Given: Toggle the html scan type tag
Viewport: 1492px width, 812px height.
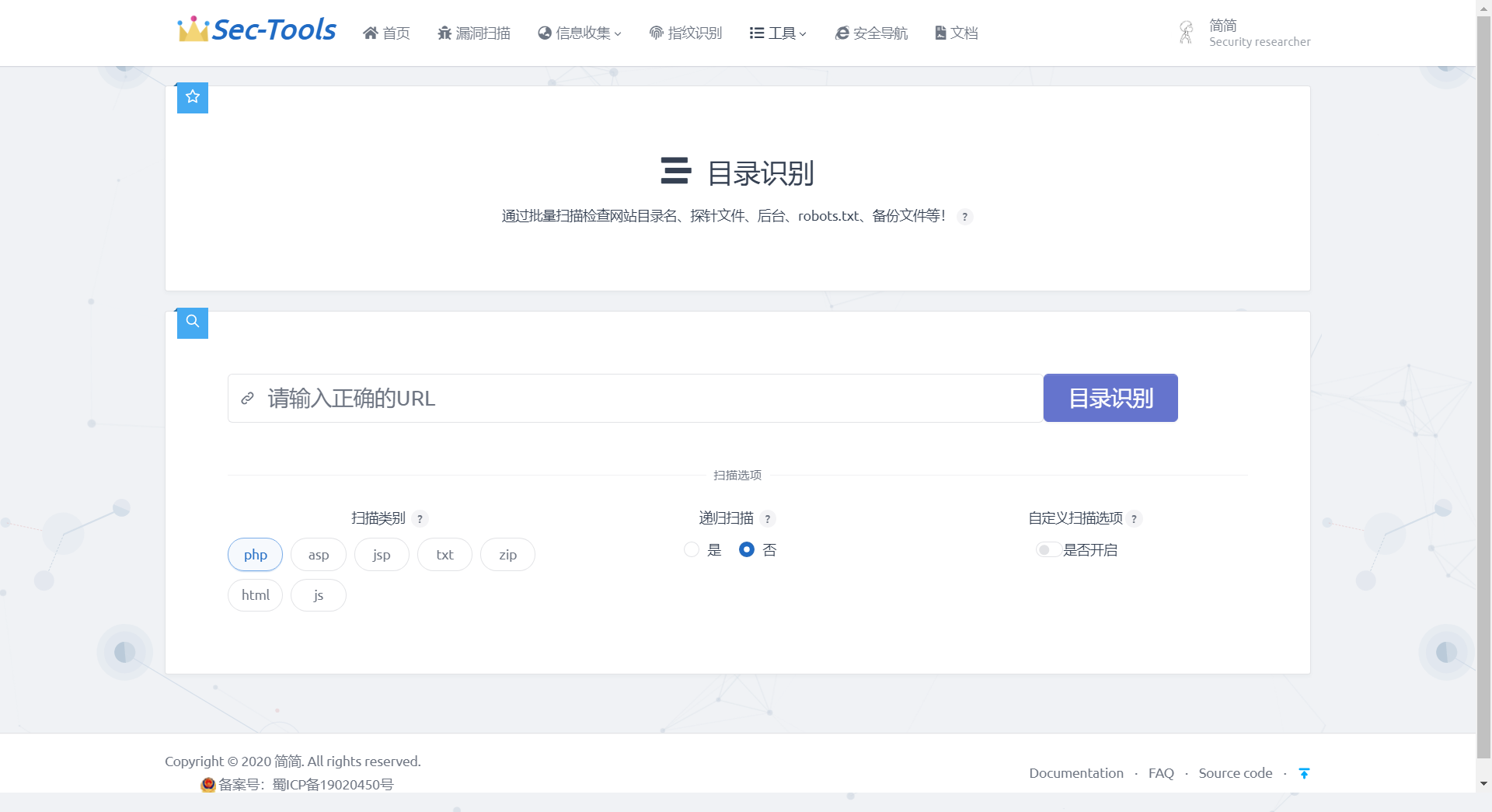Looking at the screenshot, I should 255,595.
